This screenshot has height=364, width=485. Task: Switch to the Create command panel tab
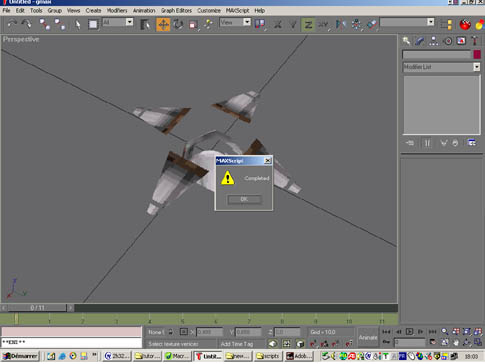[x=406, y=41]
